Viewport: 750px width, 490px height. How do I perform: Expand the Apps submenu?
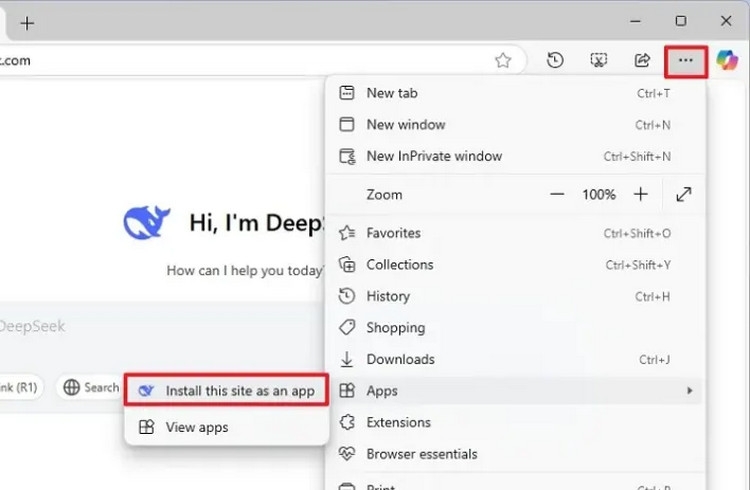(515, 391)
